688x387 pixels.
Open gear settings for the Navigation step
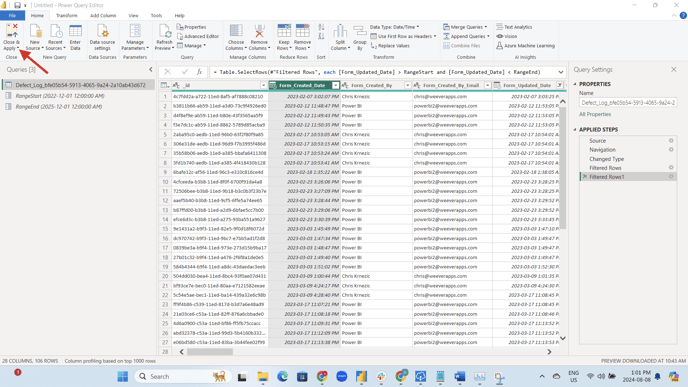coord(671,150)
